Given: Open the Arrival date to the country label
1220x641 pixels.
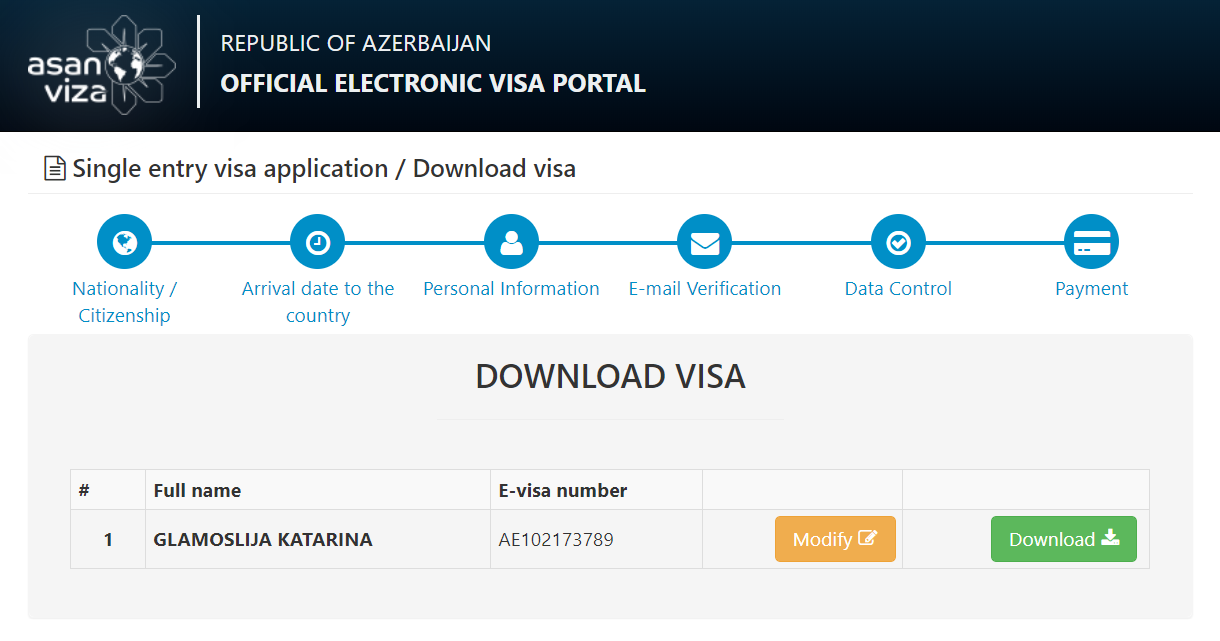Looking at the screenshot, I should [318, 302].
